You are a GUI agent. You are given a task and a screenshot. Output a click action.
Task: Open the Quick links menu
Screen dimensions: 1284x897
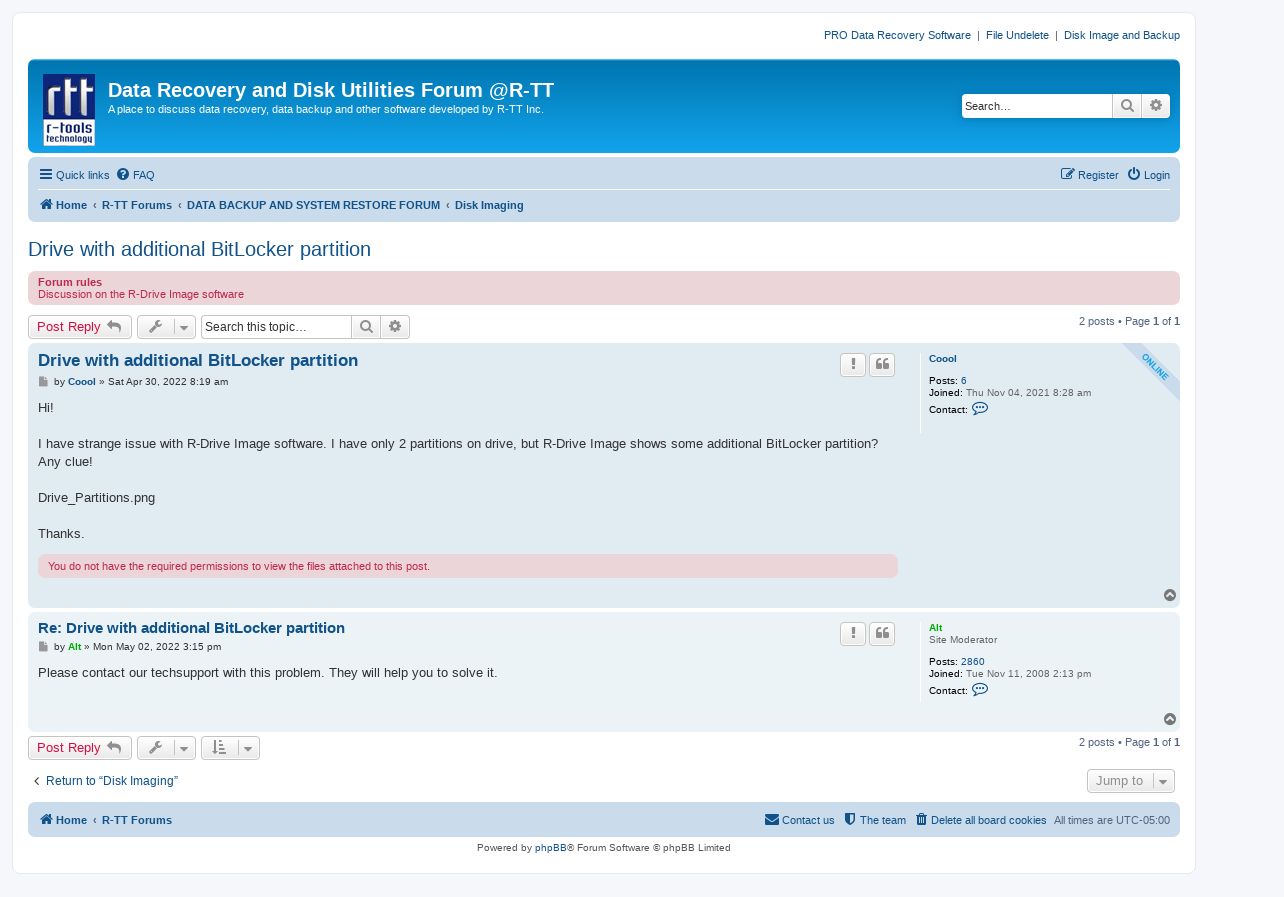point(74,175)
